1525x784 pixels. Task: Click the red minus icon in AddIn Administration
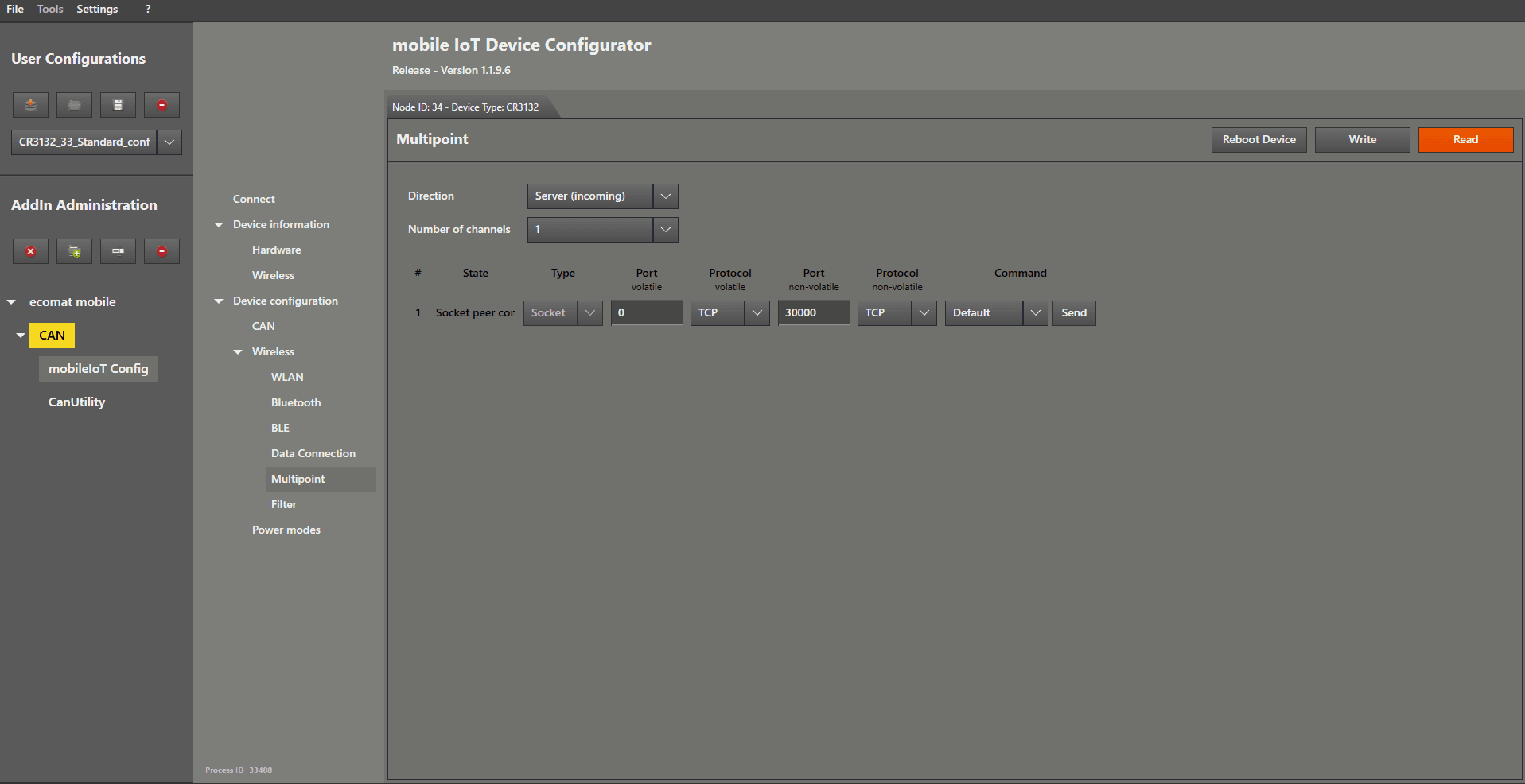pyautogui.click(x=161, y=251)
